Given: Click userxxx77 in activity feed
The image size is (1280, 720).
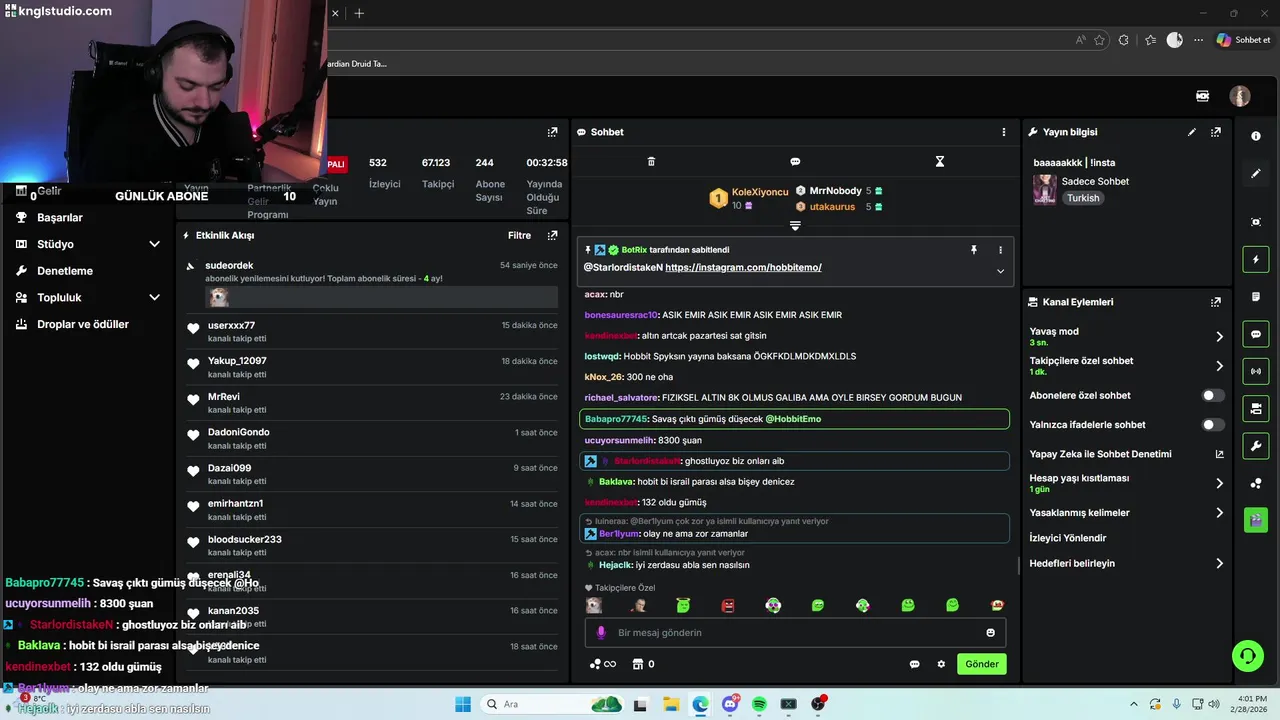Looking at the screenshot, I should (x=231, y=326).
